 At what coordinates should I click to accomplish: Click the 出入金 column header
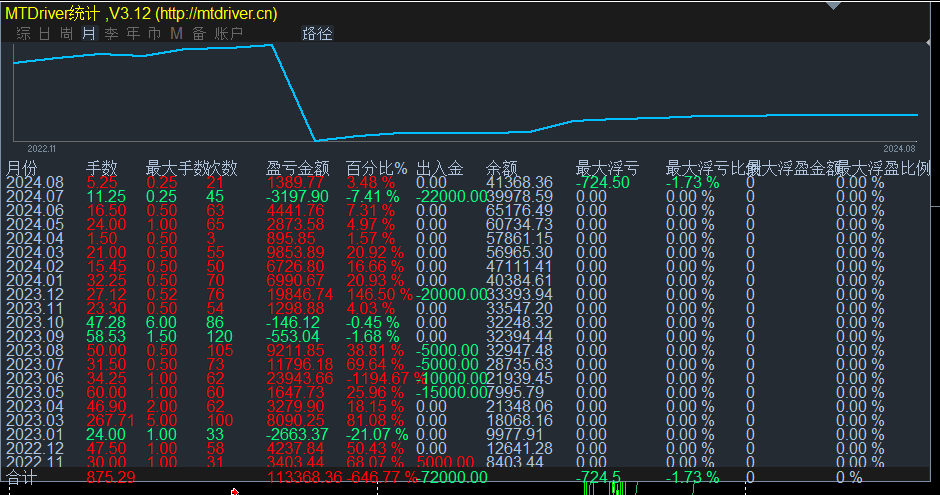coord(440,168)
